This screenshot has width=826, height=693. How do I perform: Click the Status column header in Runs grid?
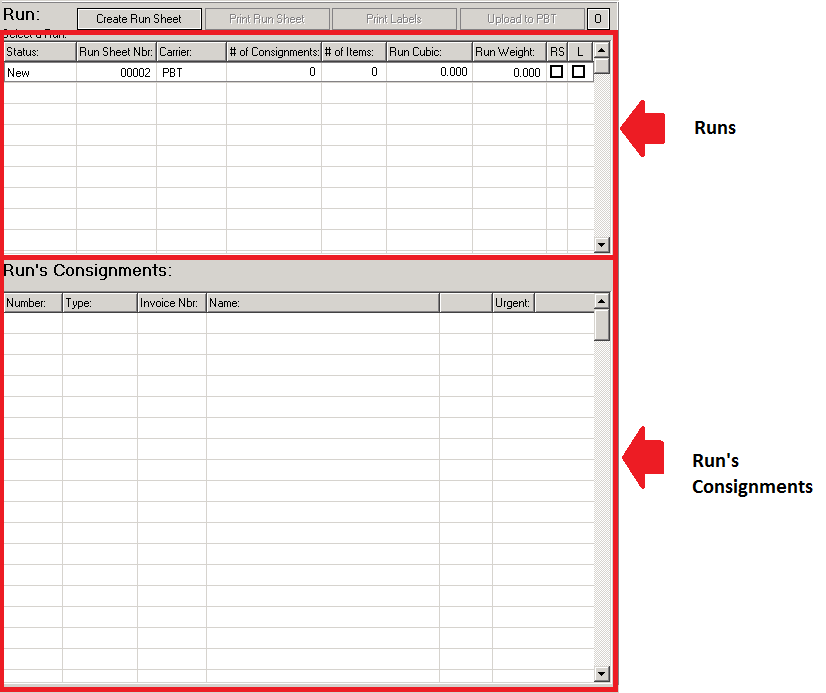tap(40, 52)
